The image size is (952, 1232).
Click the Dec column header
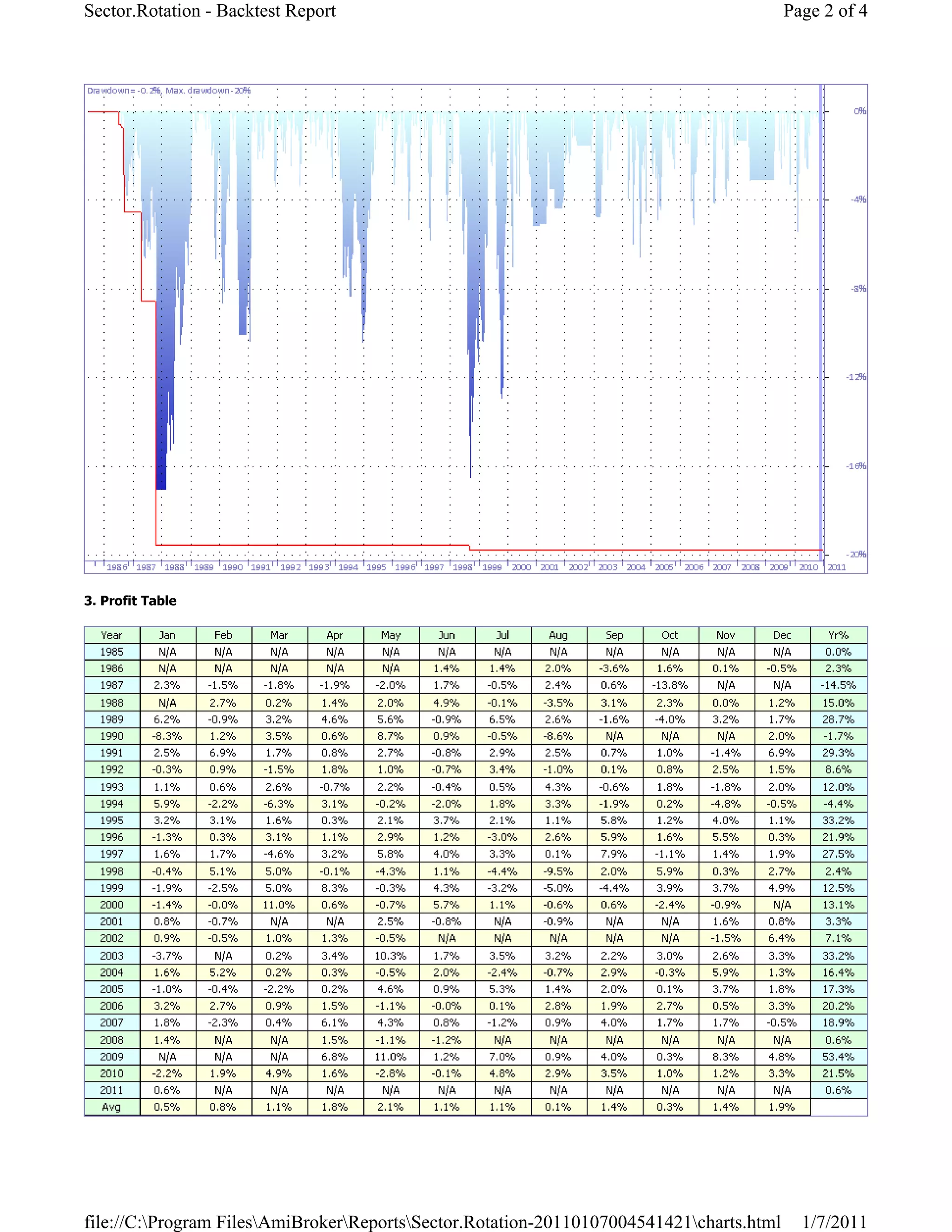[x=782, y=635]
